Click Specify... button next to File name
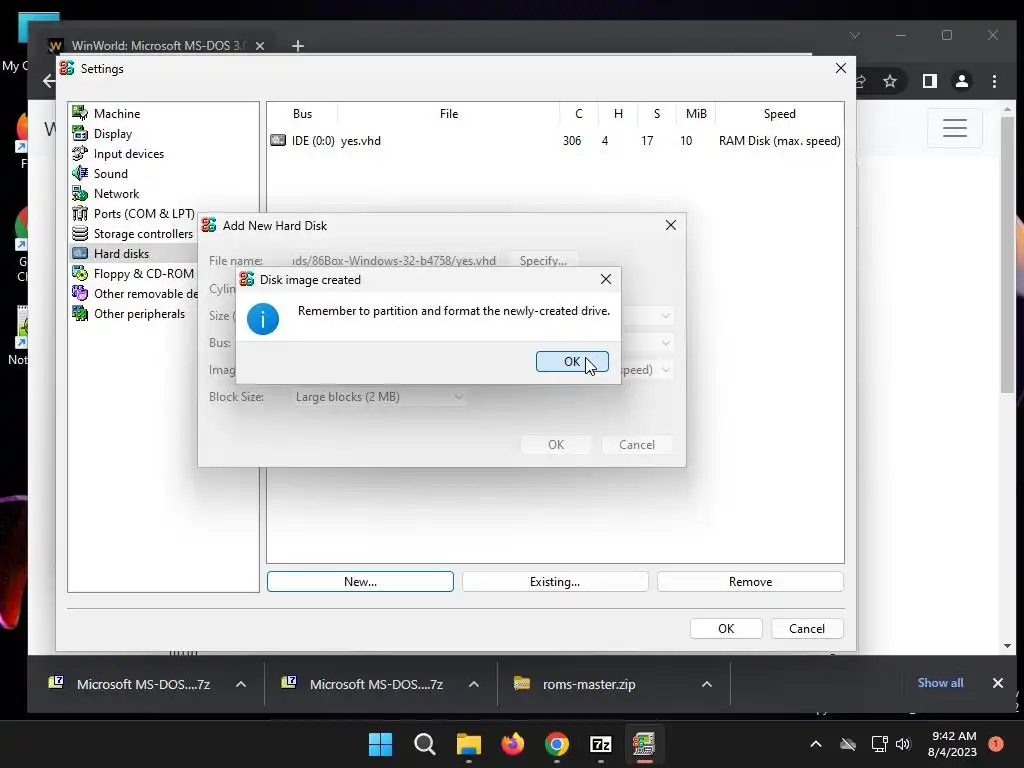The height and width of the screenshot is (768, 1024). coord(543,261)
